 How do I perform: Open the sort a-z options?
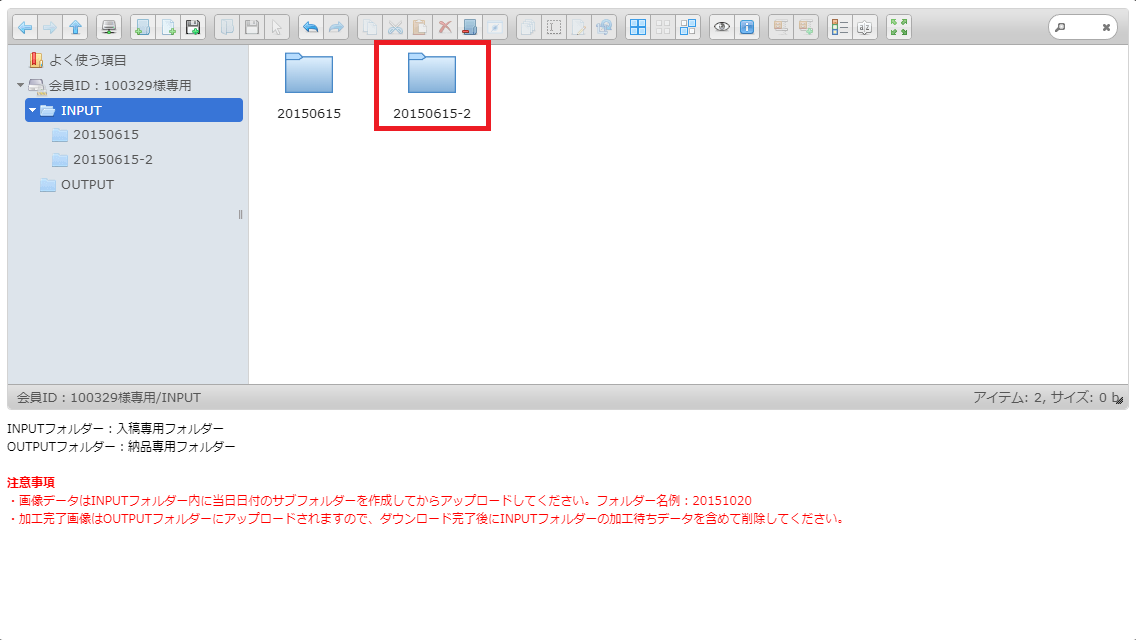pos(865,28)
